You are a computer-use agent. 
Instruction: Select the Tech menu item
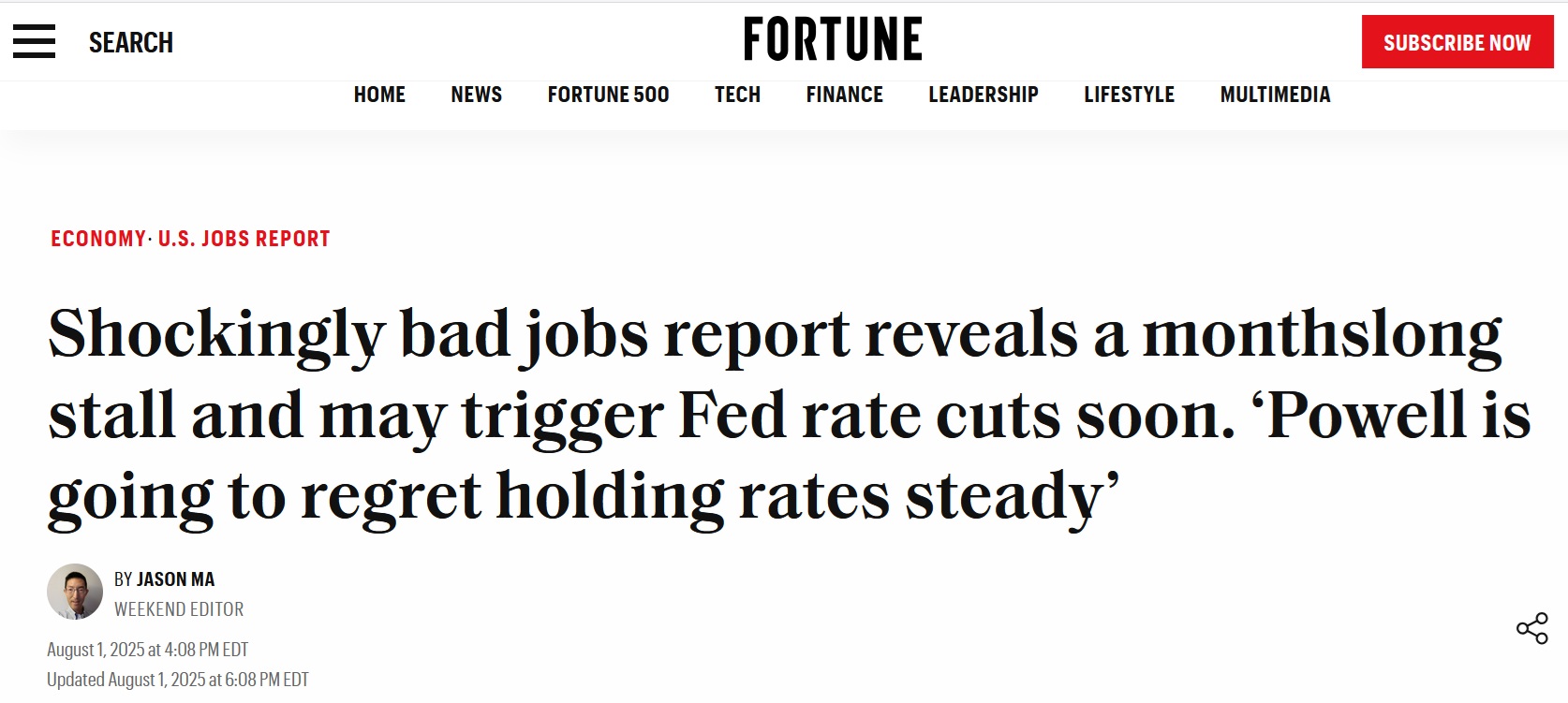[738, 95]
